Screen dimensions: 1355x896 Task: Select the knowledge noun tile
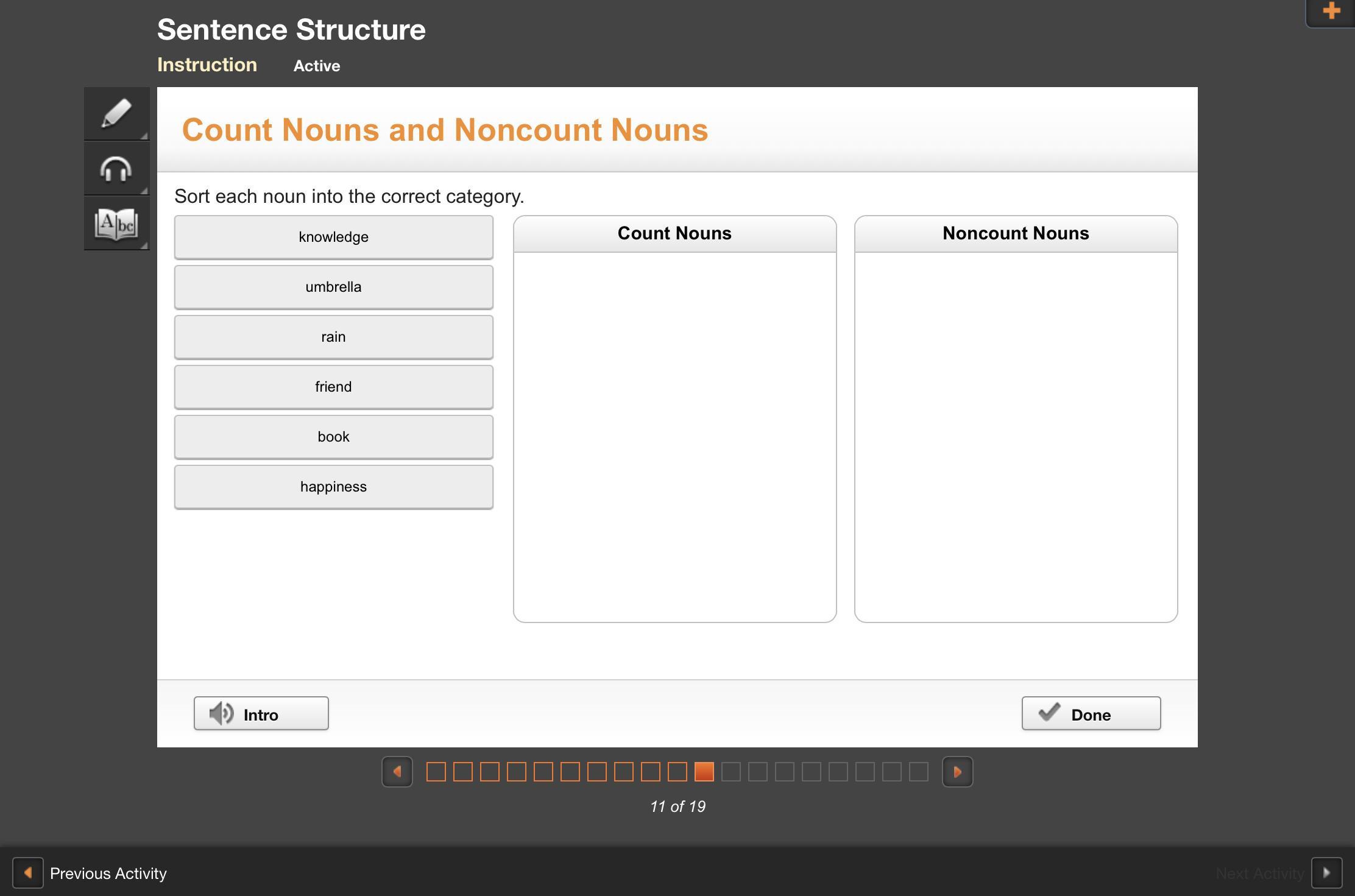tap(333, 237)
